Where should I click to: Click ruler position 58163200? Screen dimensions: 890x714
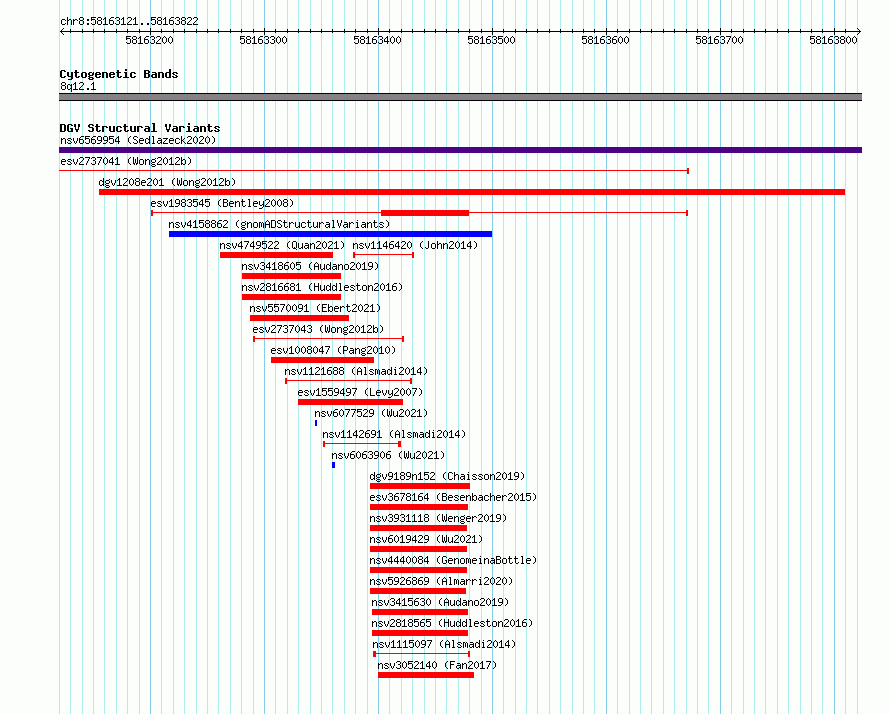coord(149,40)
